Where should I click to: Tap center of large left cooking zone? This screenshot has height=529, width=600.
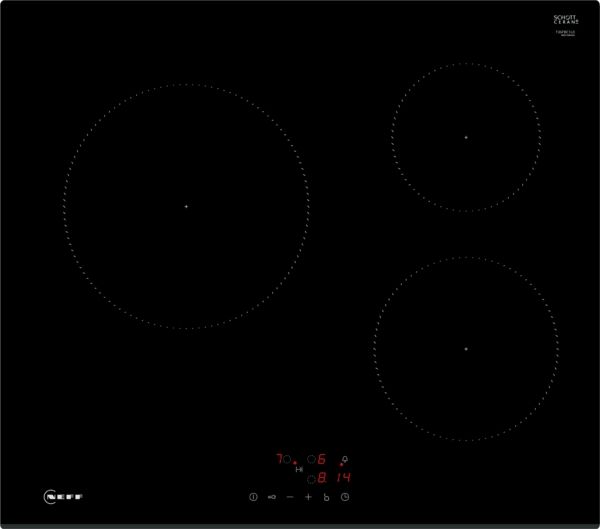click(x=186, y=207)
